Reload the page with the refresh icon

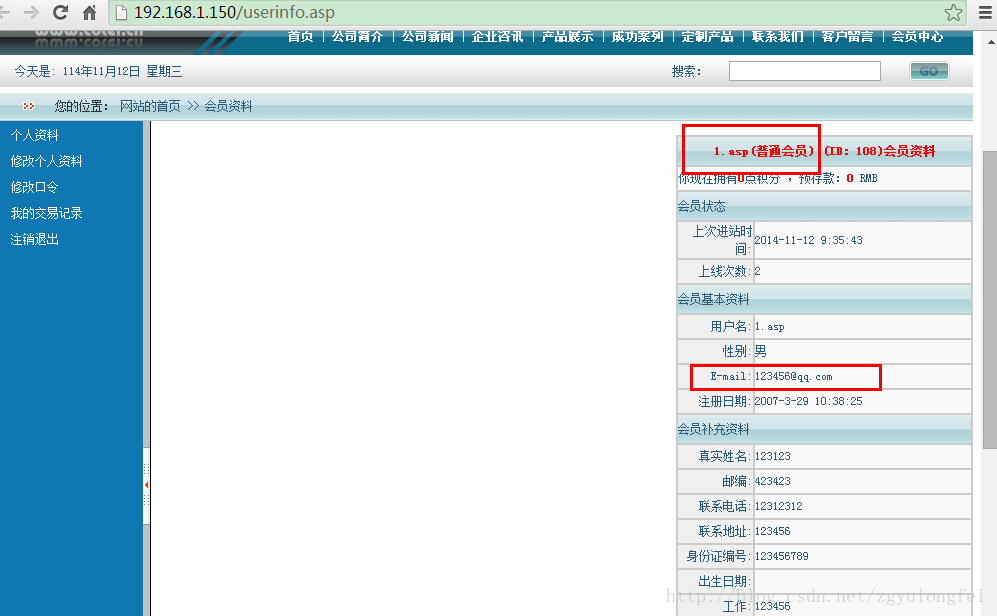click(x=60, y=12)
